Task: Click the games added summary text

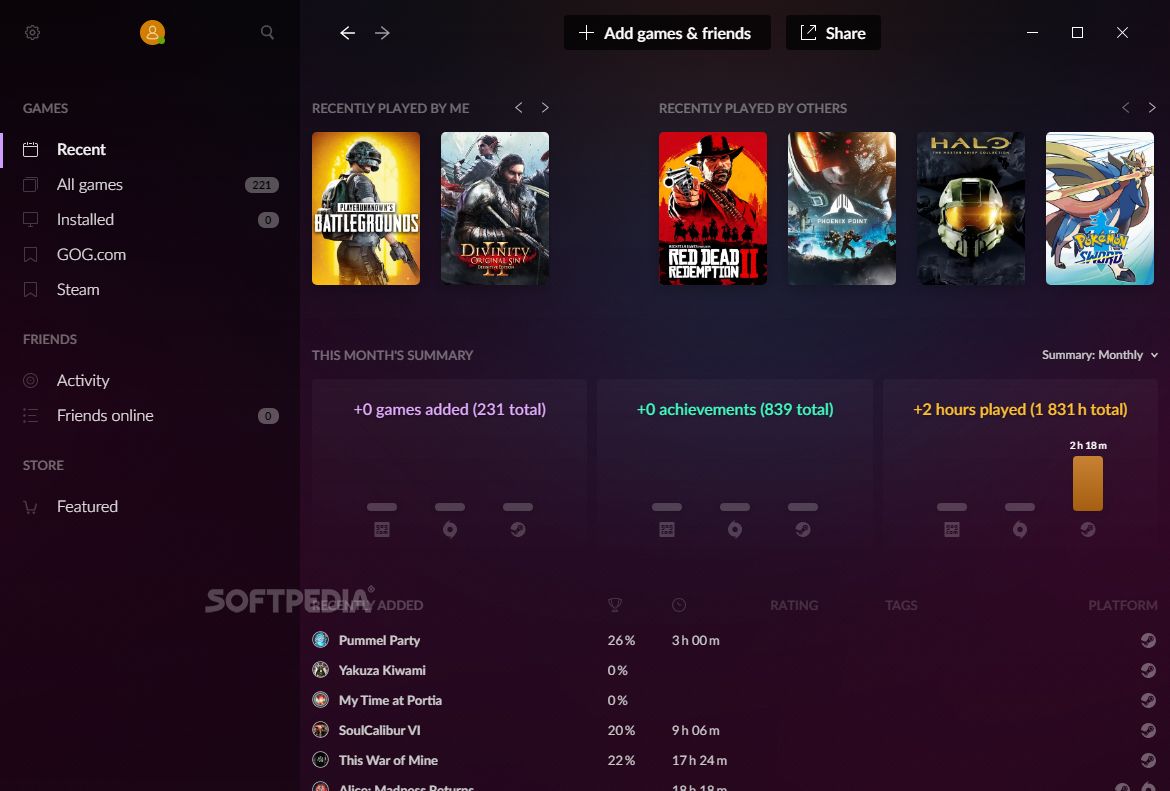Action: click(449, 410)
